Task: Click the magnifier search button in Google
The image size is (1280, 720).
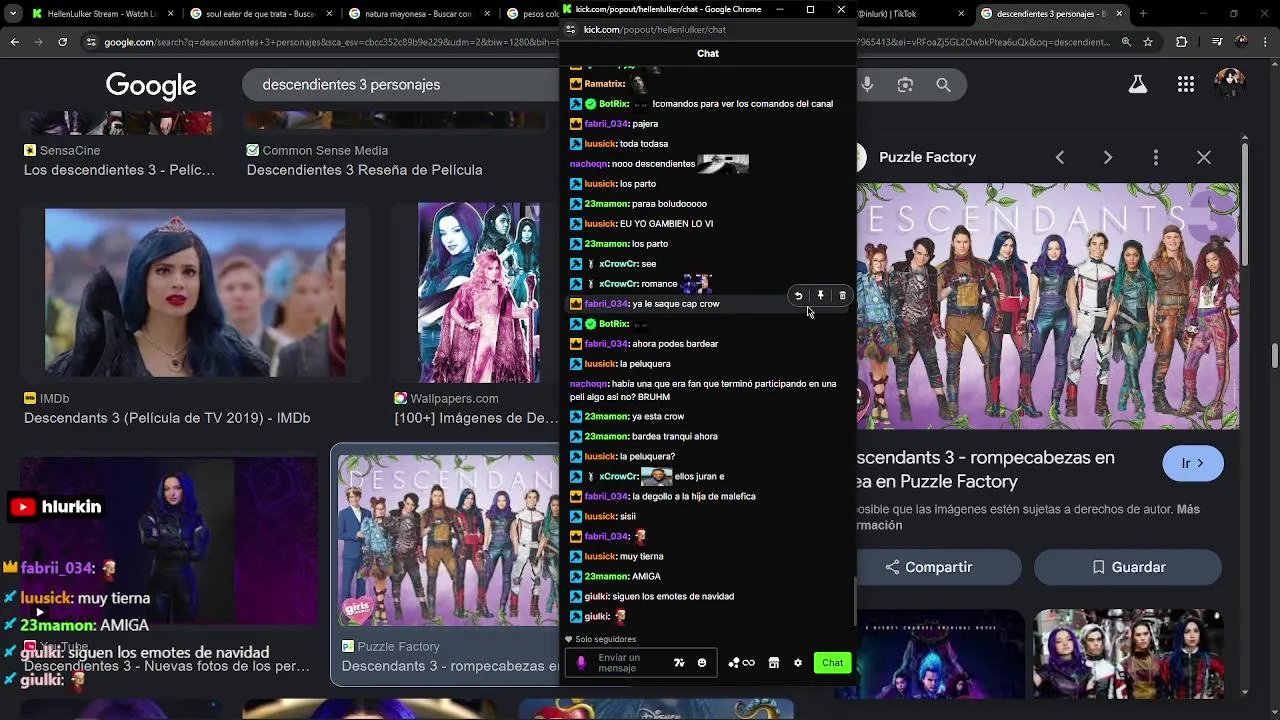Action: (943, 85)
